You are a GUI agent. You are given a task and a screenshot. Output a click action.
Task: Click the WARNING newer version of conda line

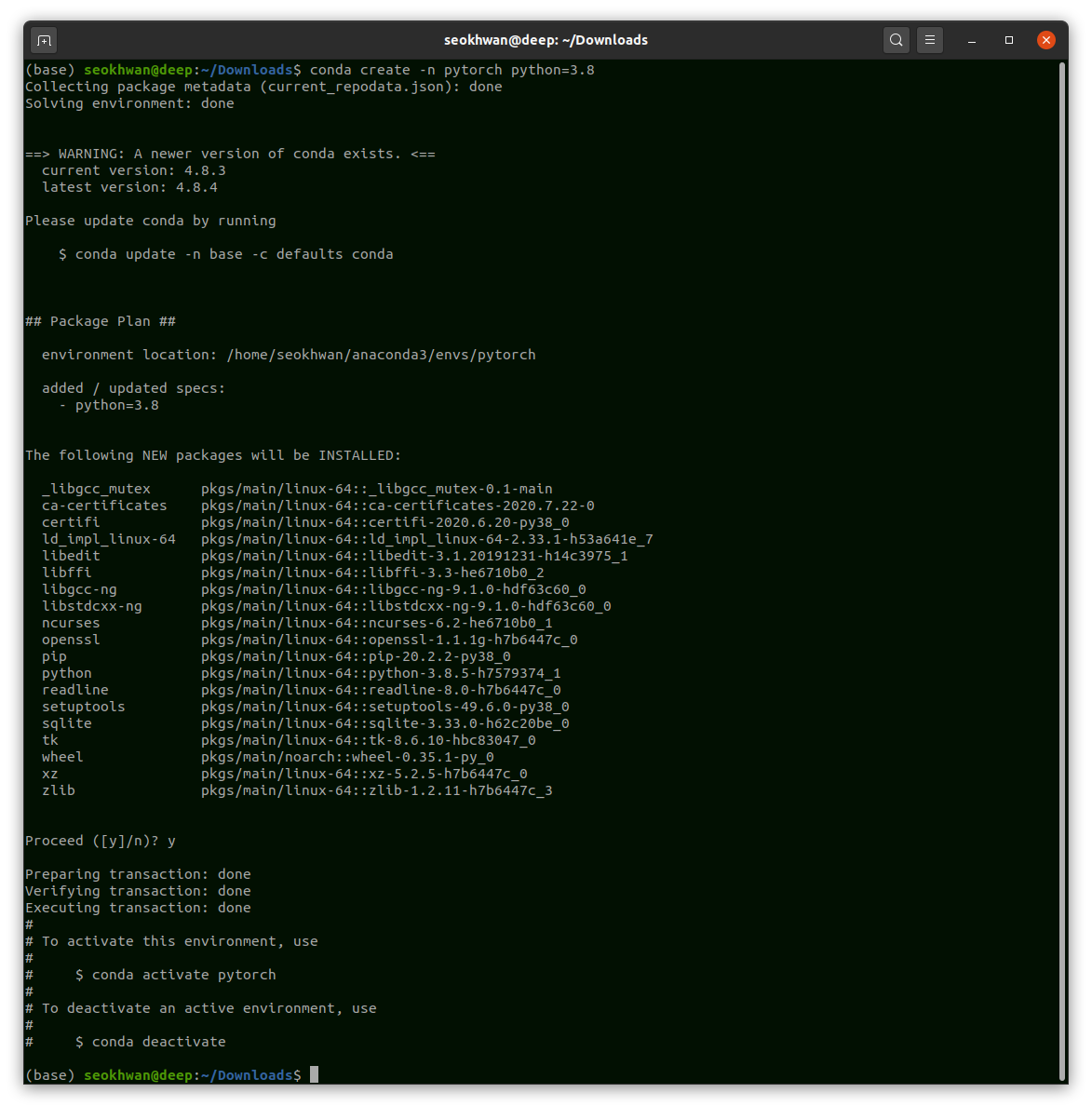pos(230,154)
